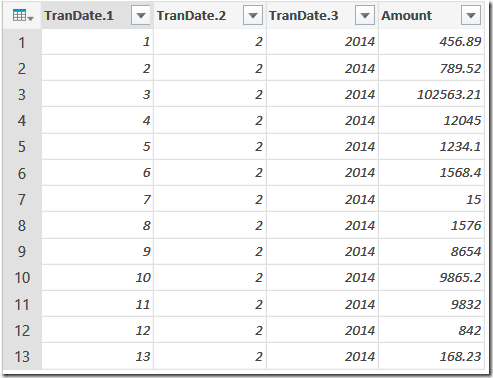Click TranDate.3 cell 2014 in row 13
Viewport: 493px width, 378px height.
click(322, 356)
